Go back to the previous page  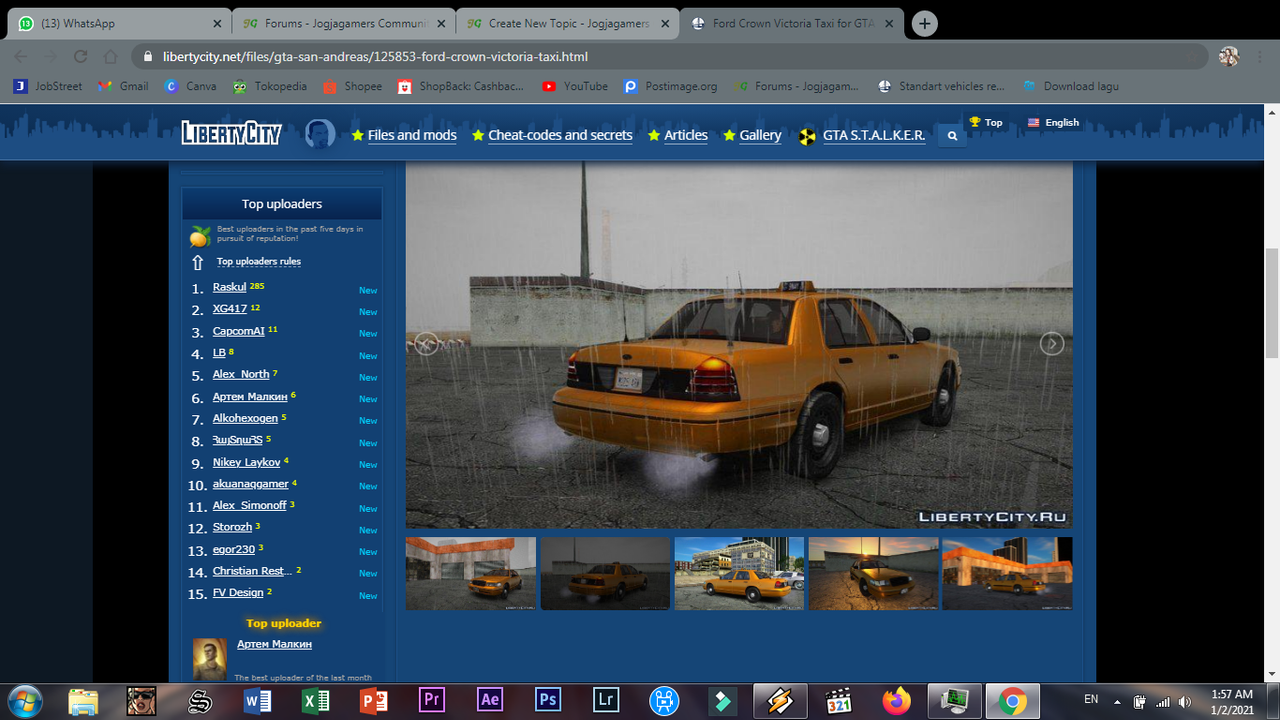[x=21, y=57]
